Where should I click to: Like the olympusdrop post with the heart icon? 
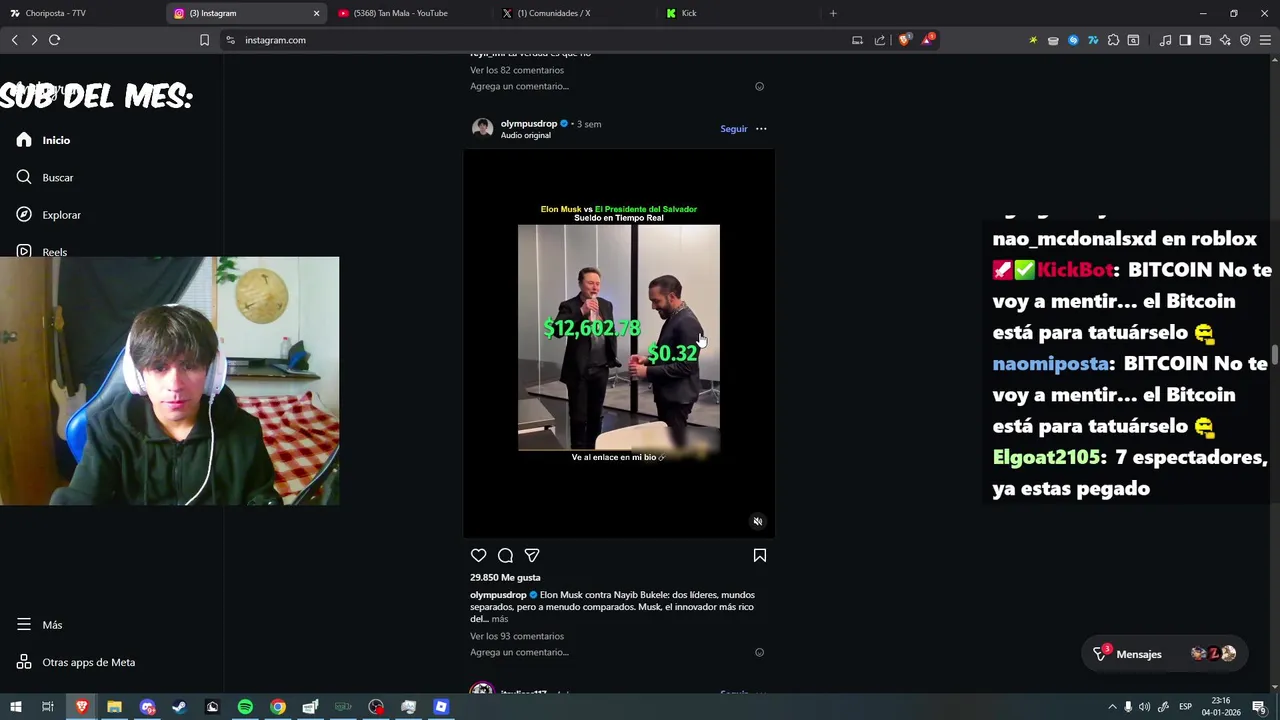coord(479,555)
